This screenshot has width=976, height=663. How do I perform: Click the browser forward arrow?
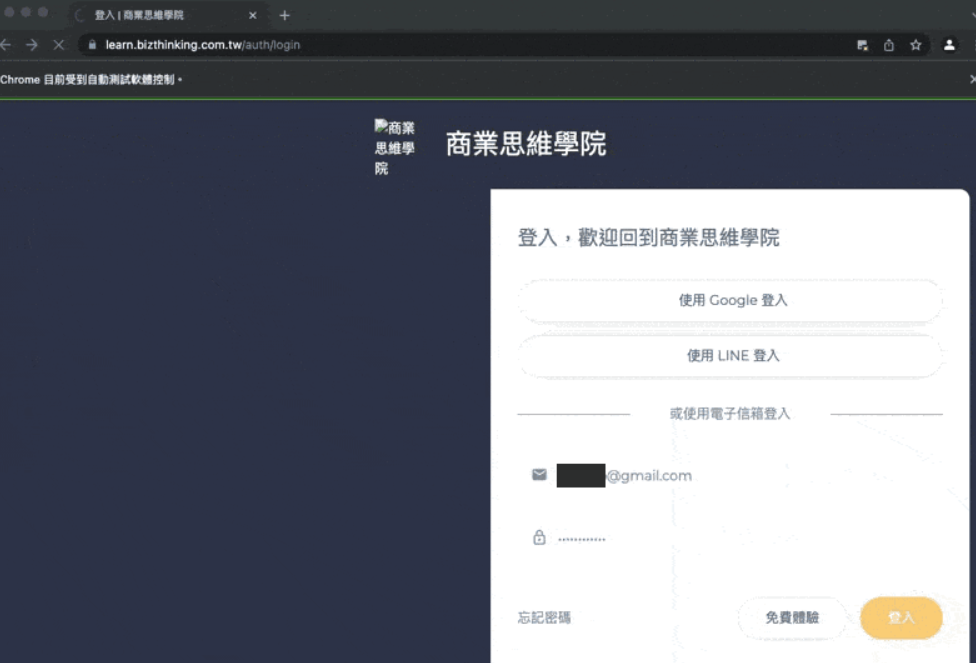(x=32, y=45)
